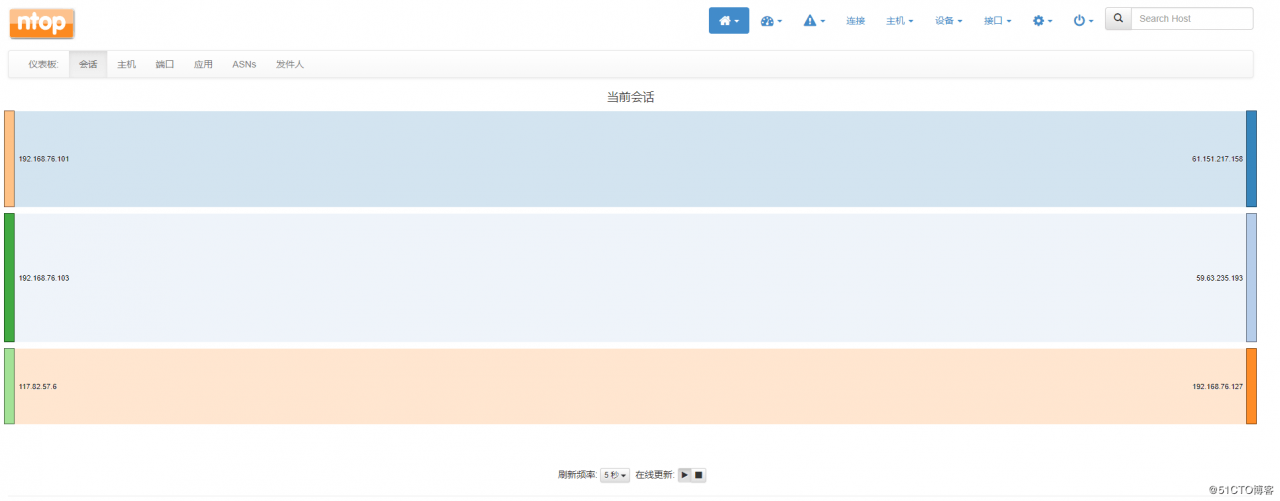Open the Home icon menu
The height and width of the screenshot is (501, 1280).
click(x=728, y=21)
